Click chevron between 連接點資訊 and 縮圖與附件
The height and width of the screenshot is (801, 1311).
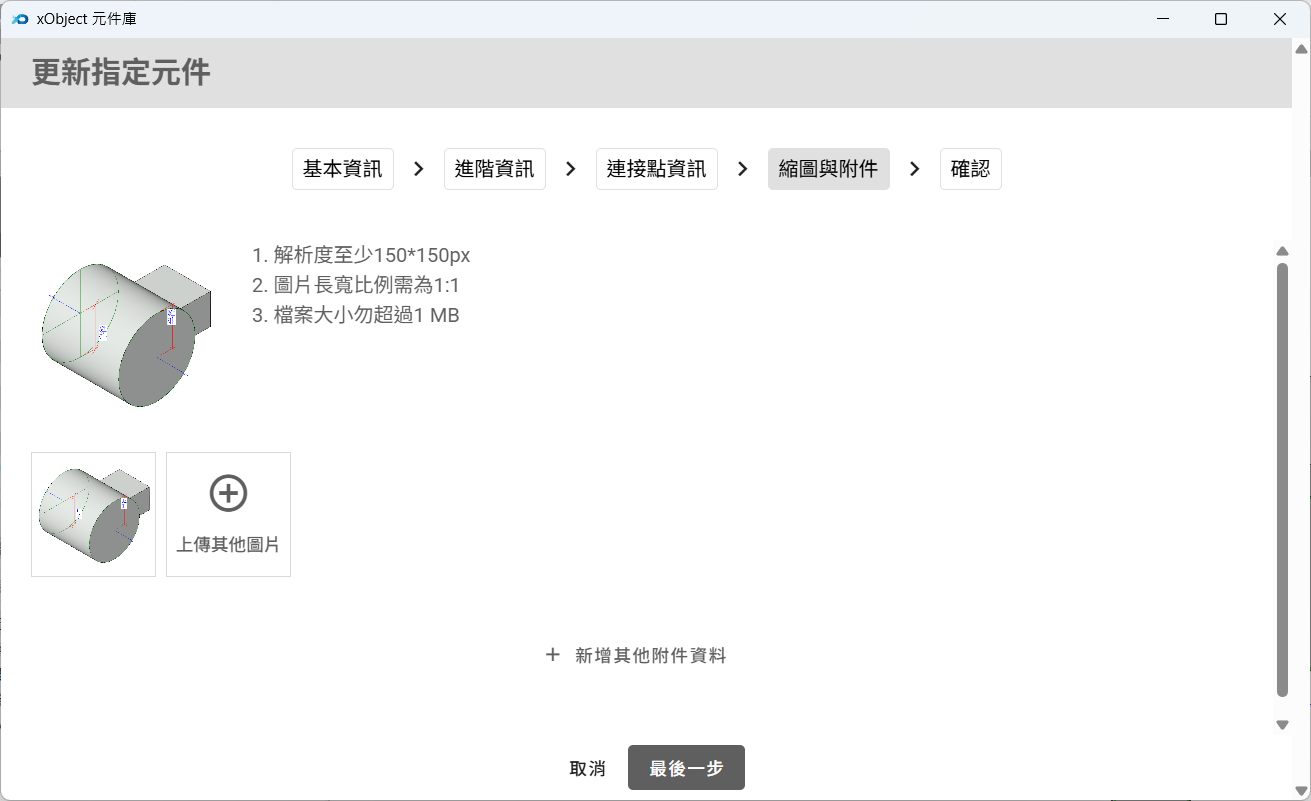[743, 169]
